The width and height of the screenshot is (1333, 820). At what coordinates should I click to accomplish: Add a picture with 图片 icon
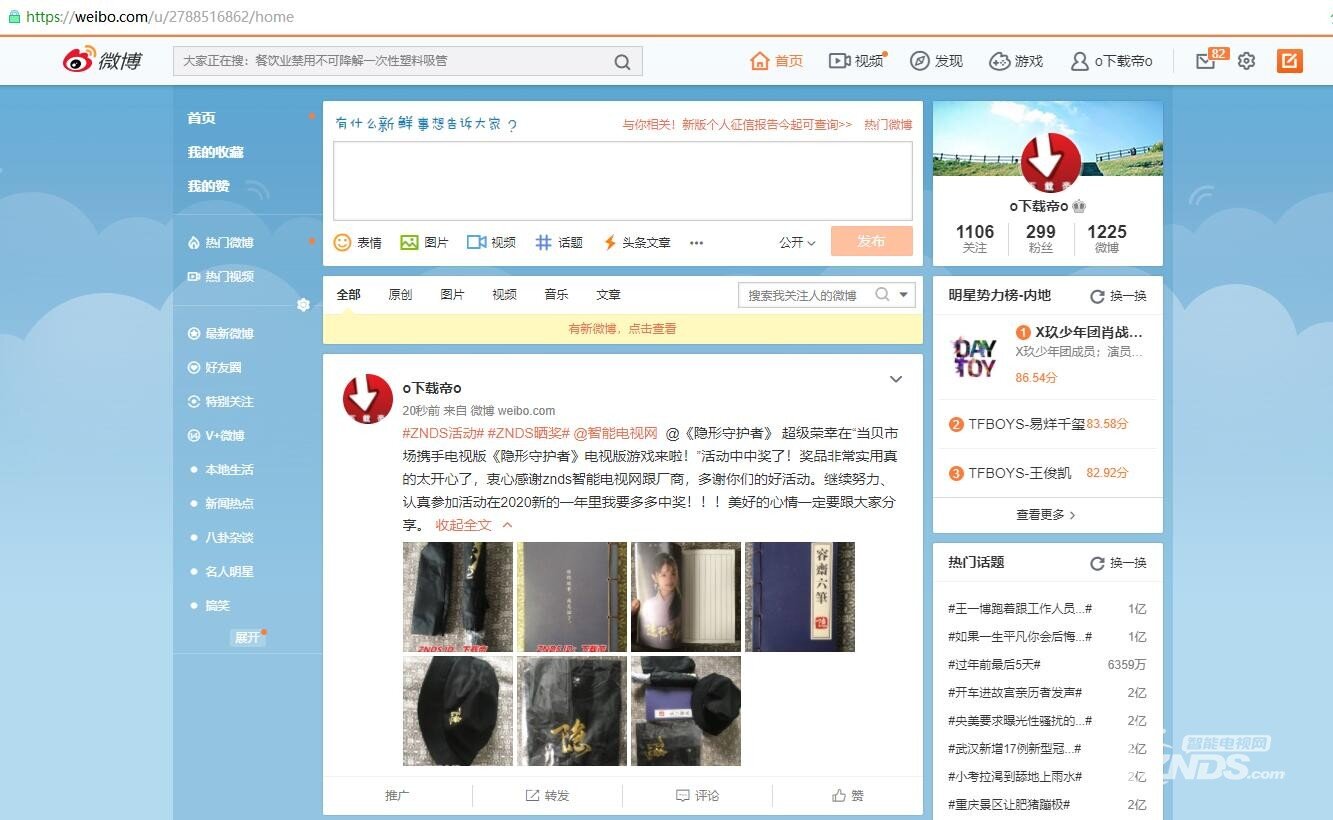(x=424, y=242)
